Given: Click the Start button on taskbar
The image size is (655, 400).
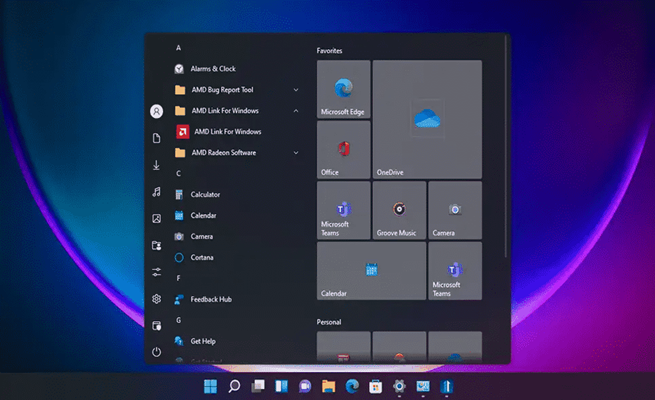Looking at the screenshot, I should point(211,386).
